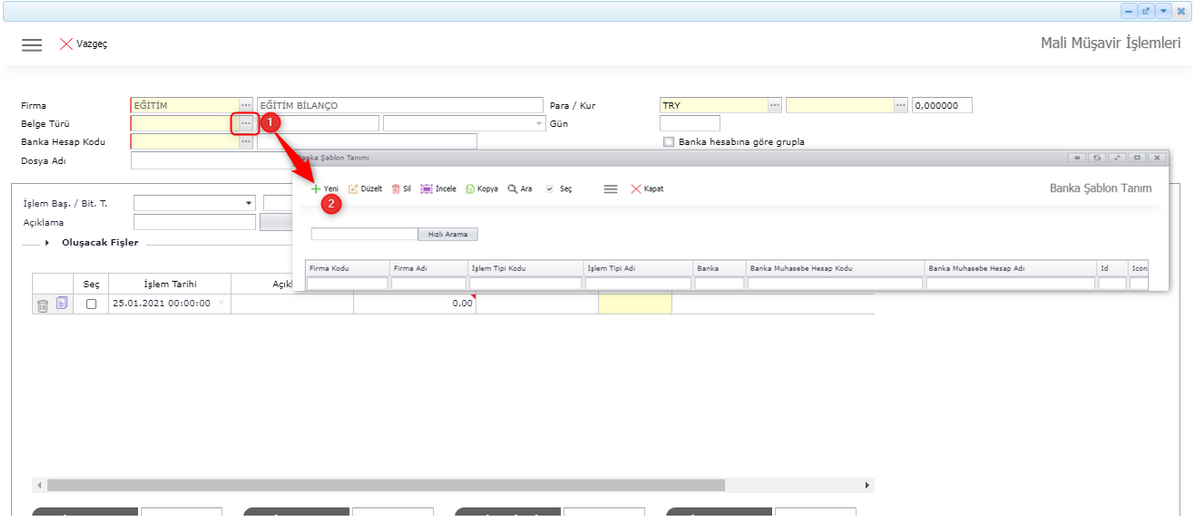This screenshot has width=1193, height=516.
Task: Expand the Oluşacak Fişler section
Action: click(47, 243)
